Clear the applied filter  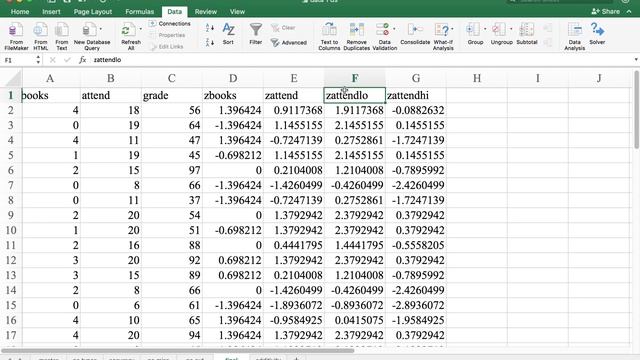click(283, 28)
